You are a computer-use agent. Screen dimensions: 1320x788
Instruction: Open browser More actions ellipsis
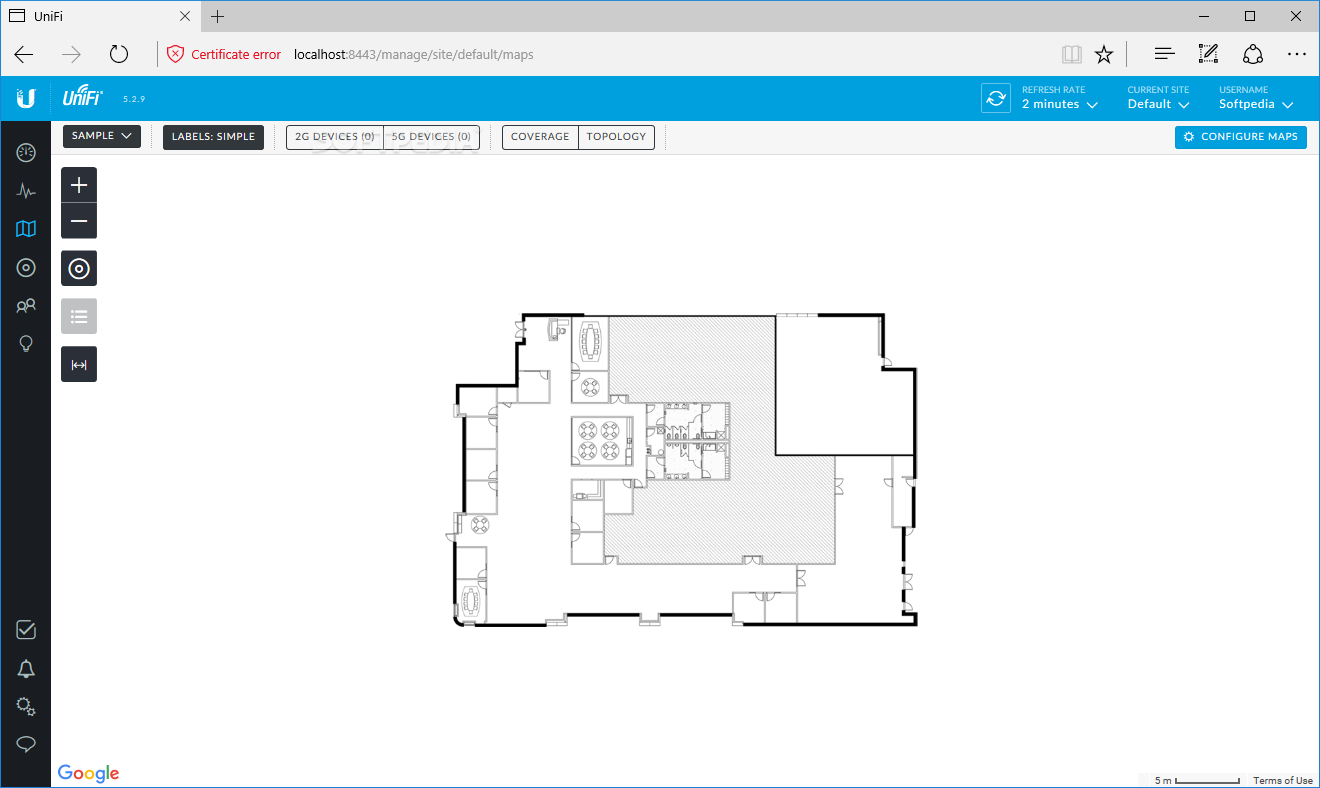(1297, 54)
